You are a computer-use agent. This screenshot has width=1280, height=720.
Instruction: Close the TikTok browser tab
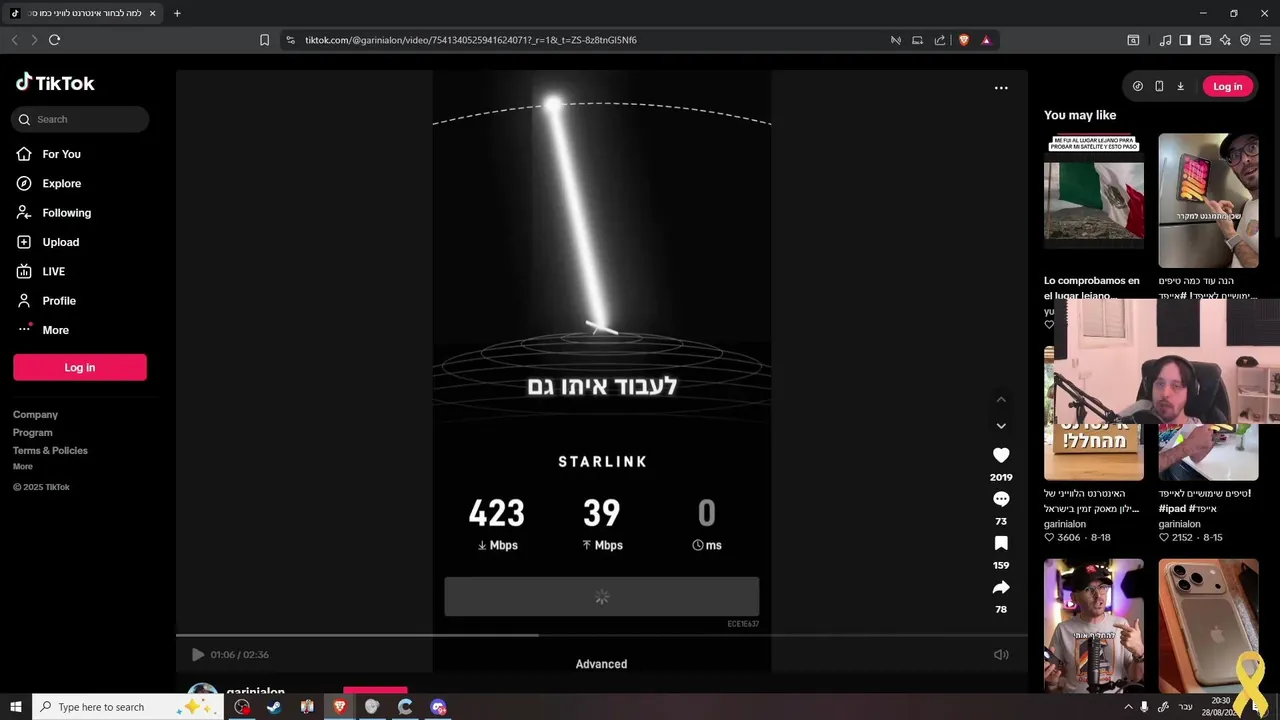152,13
